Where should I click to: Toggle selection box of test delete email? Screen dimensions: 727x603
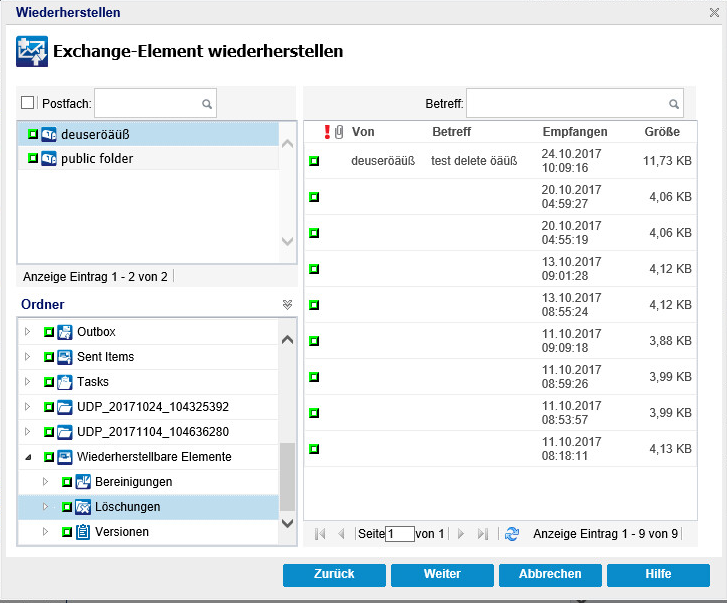pyautogui.click(x=314, y=161)
